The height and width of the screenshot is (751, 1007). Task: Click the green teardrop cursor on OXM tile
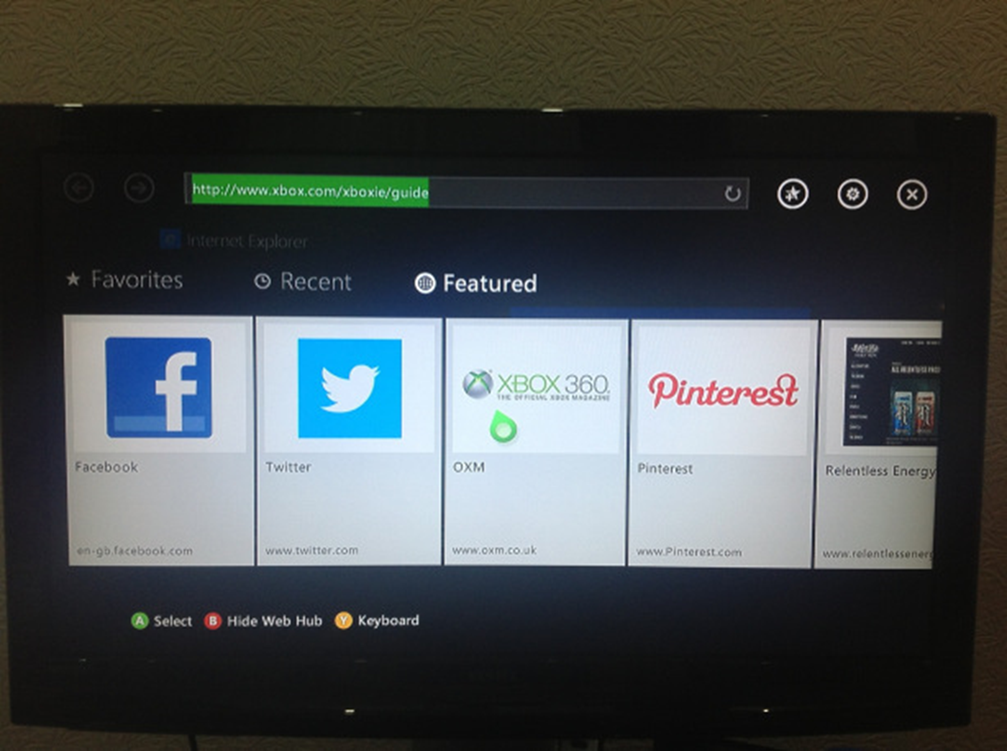coord(503,427)
